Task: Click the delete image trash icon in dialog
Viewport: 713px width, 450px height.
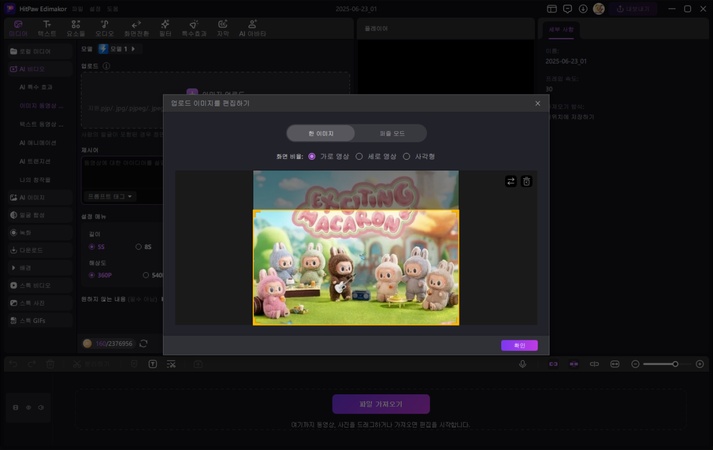Action: [x=526, y=181]
